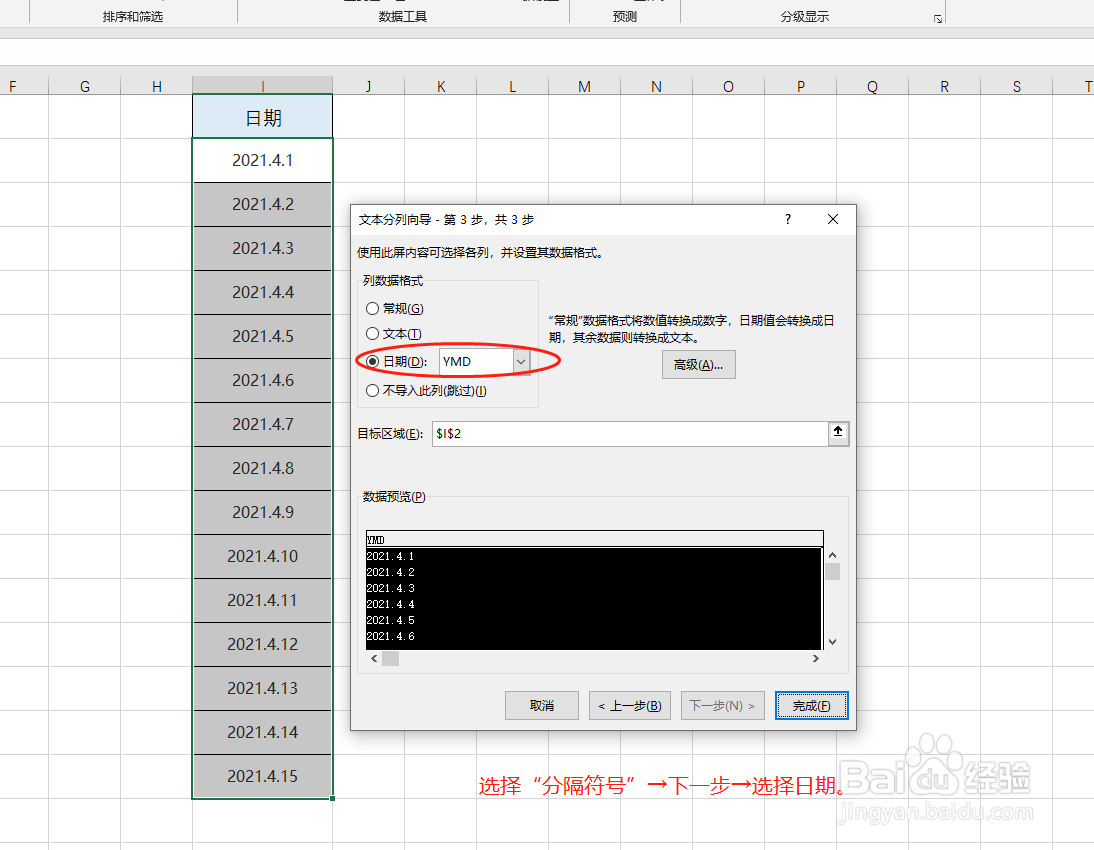Viewport: 1094px width, 850px height.
Task: Click the preview horizontal scrollbar thumb
Action: (x=391, y=658)
